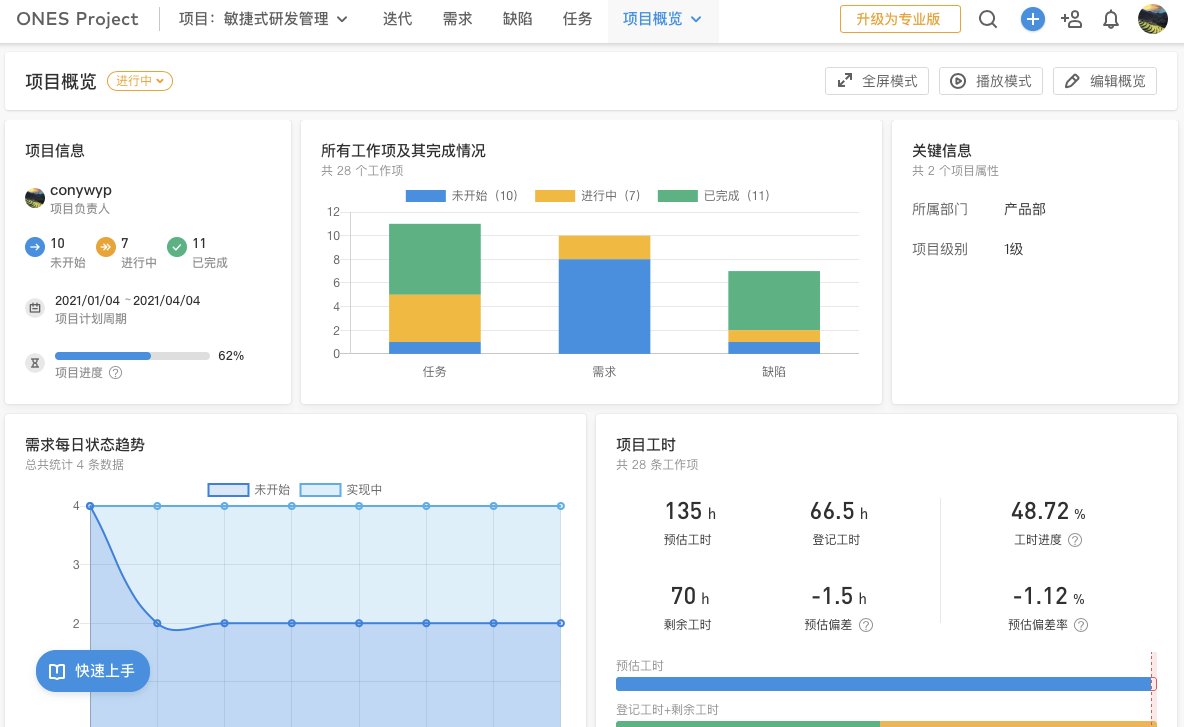Open the 进行中 status dropdown
The height and width of the screenshot is (727, 1184).
139,81
